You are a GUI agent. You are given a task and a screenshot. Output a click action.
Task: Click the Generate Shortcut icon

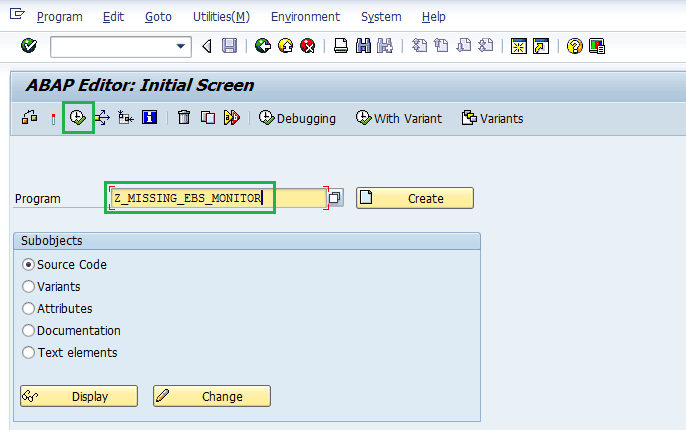[x=541, y=46]
